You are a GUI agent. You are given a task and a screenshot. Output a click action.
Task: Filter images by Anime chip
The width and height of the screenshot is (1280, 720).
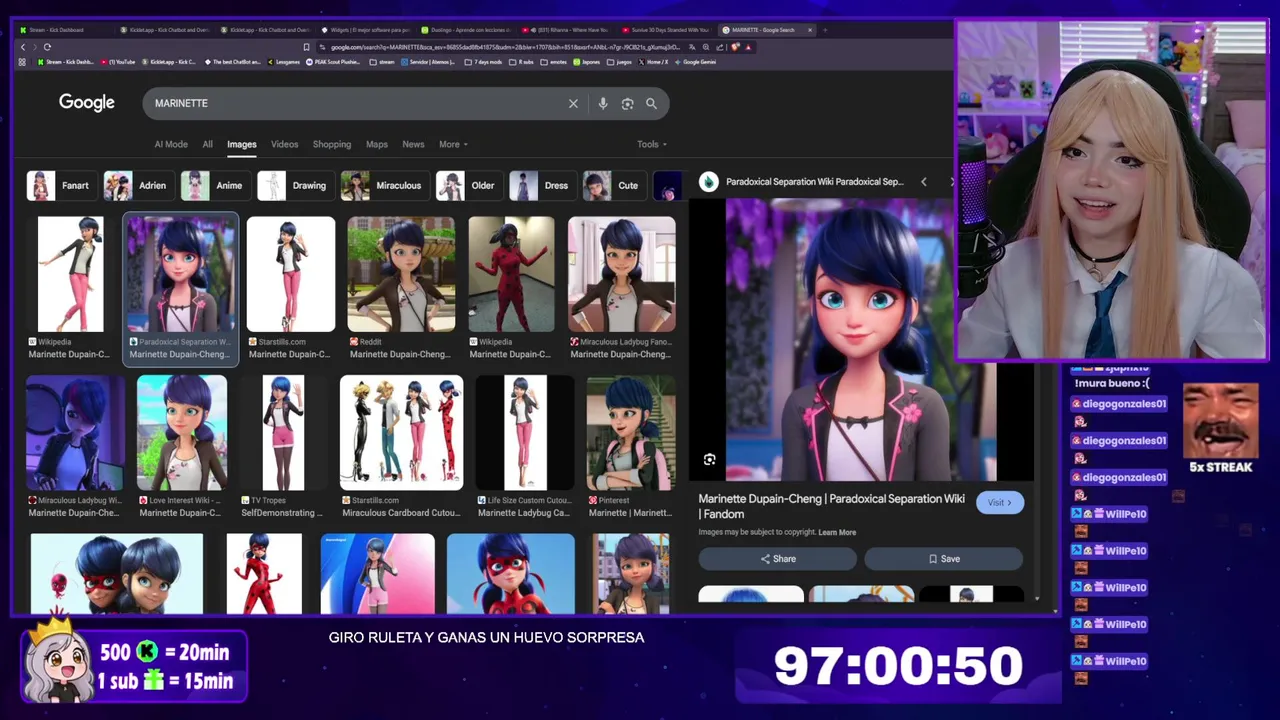click(x=214, y=186)
